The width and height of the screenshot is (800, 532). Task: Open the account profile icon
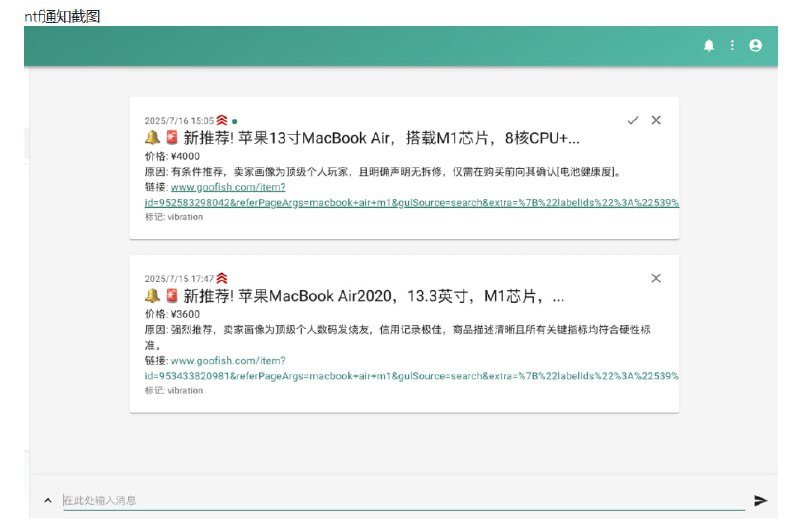point(755,45)
